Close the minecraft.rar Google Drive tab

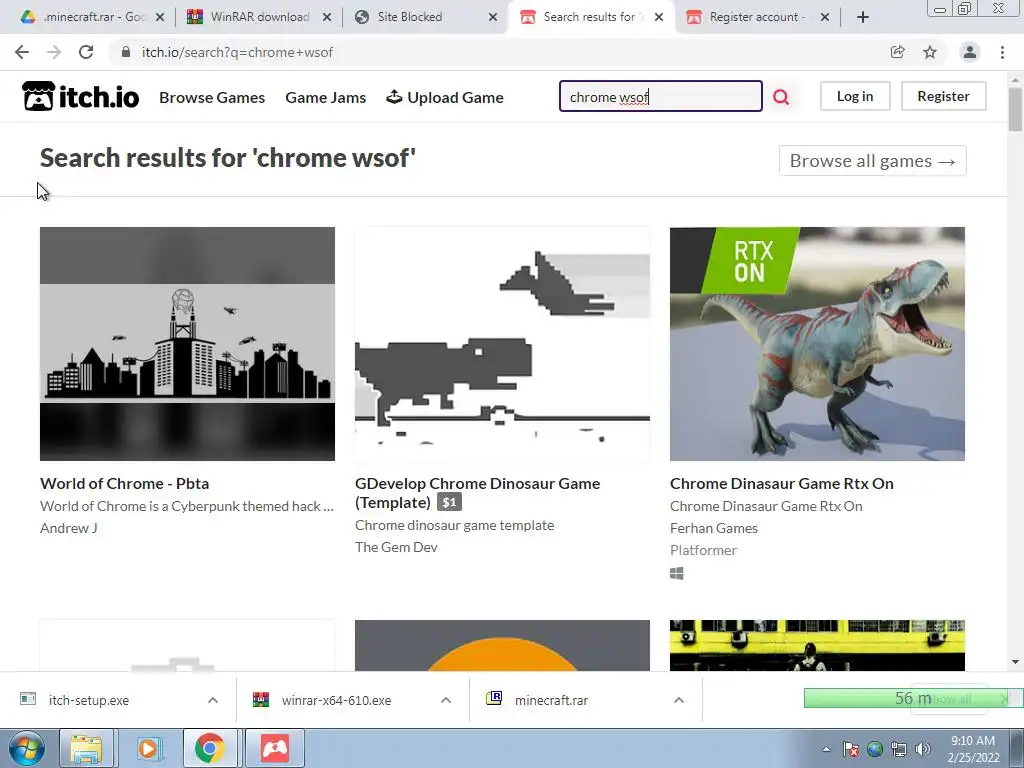point(160,17)
